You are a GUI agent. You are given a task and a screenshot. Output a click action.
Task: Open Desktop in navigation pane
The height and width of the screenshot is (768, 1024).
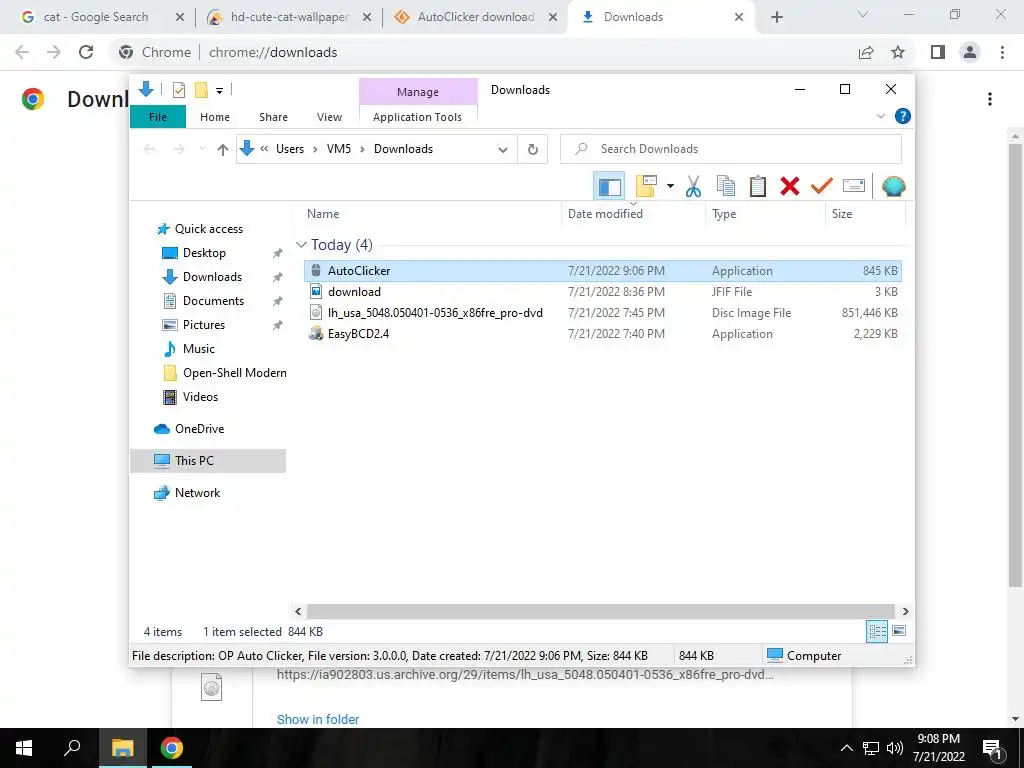pos(204,253)
